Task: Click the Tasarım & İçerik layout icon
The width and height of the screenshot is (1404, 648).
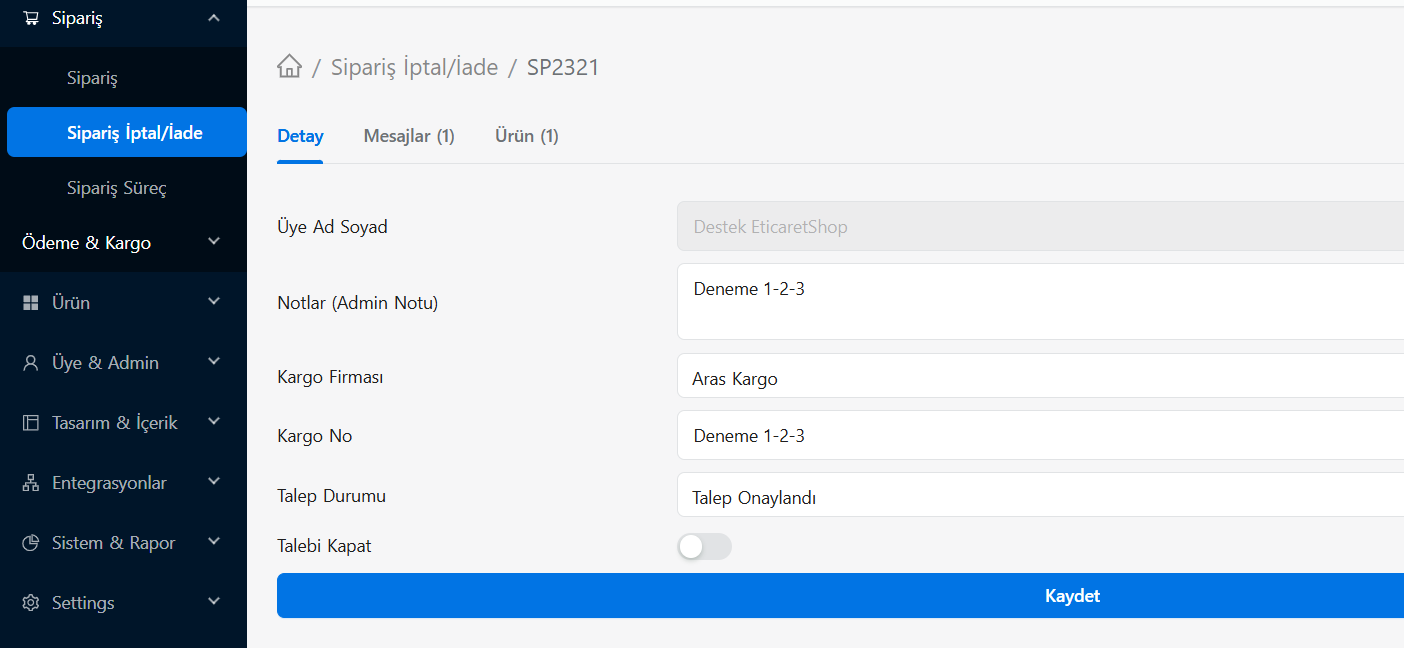Action: click(31, 423)
